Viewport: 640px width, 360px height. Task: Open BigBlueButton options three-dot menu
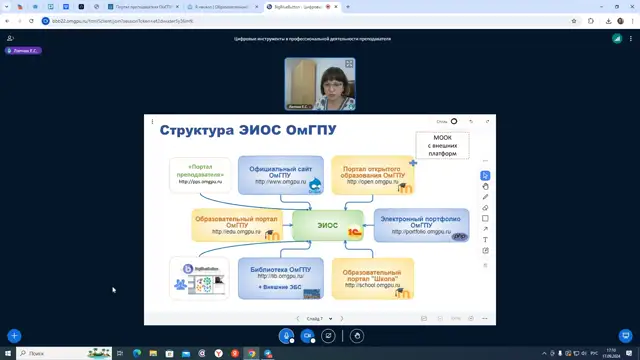(x=631, y=39)
